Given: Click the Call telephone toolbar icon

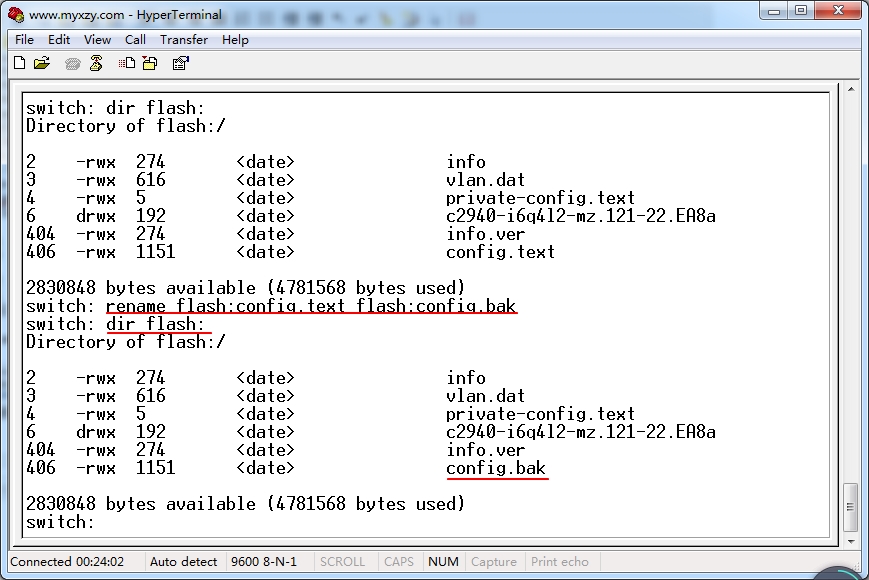Looking at the screenshot, I should (x=73, y=63).
